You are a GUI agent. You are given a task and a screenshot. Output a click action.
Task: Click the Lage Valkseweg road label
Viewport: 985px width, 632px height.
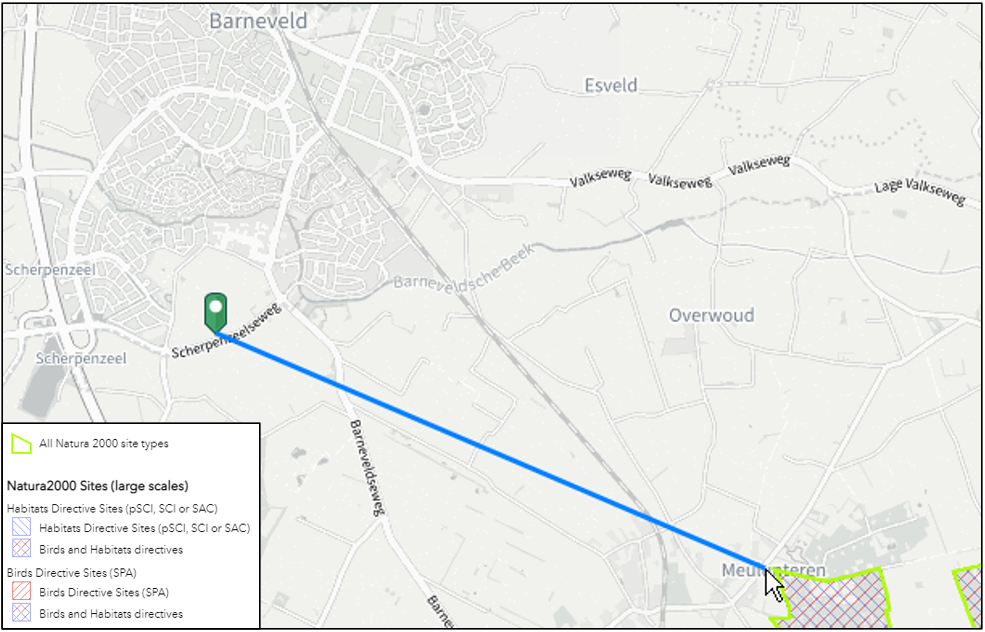[x=919, y=191]
